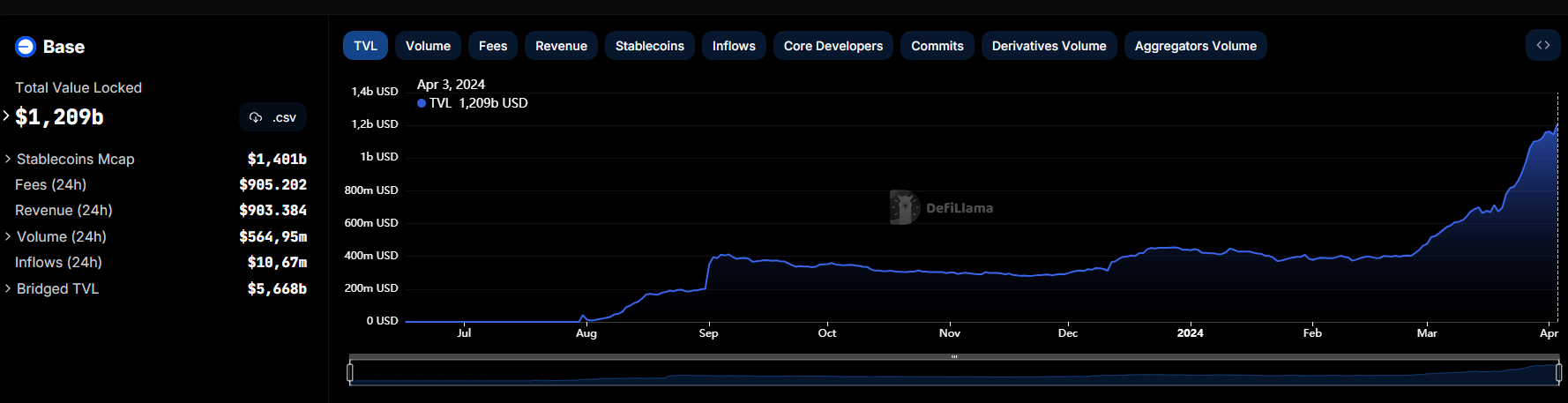Show Stablecoins on the chart
The width and height of the screenshot is (1568, 403).
pyautogui.click(x=649, y=46)
